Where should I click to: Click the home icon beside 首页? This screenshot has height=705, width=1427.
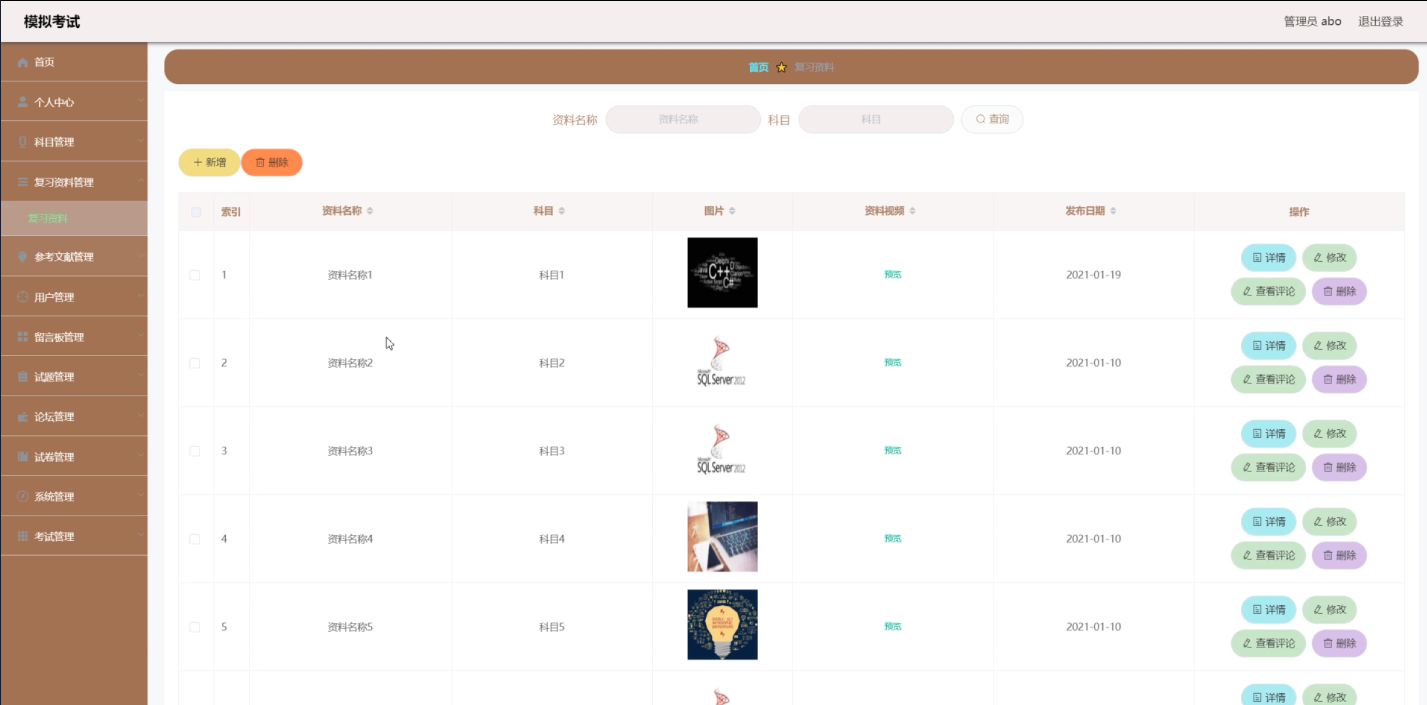pos(23,62)
